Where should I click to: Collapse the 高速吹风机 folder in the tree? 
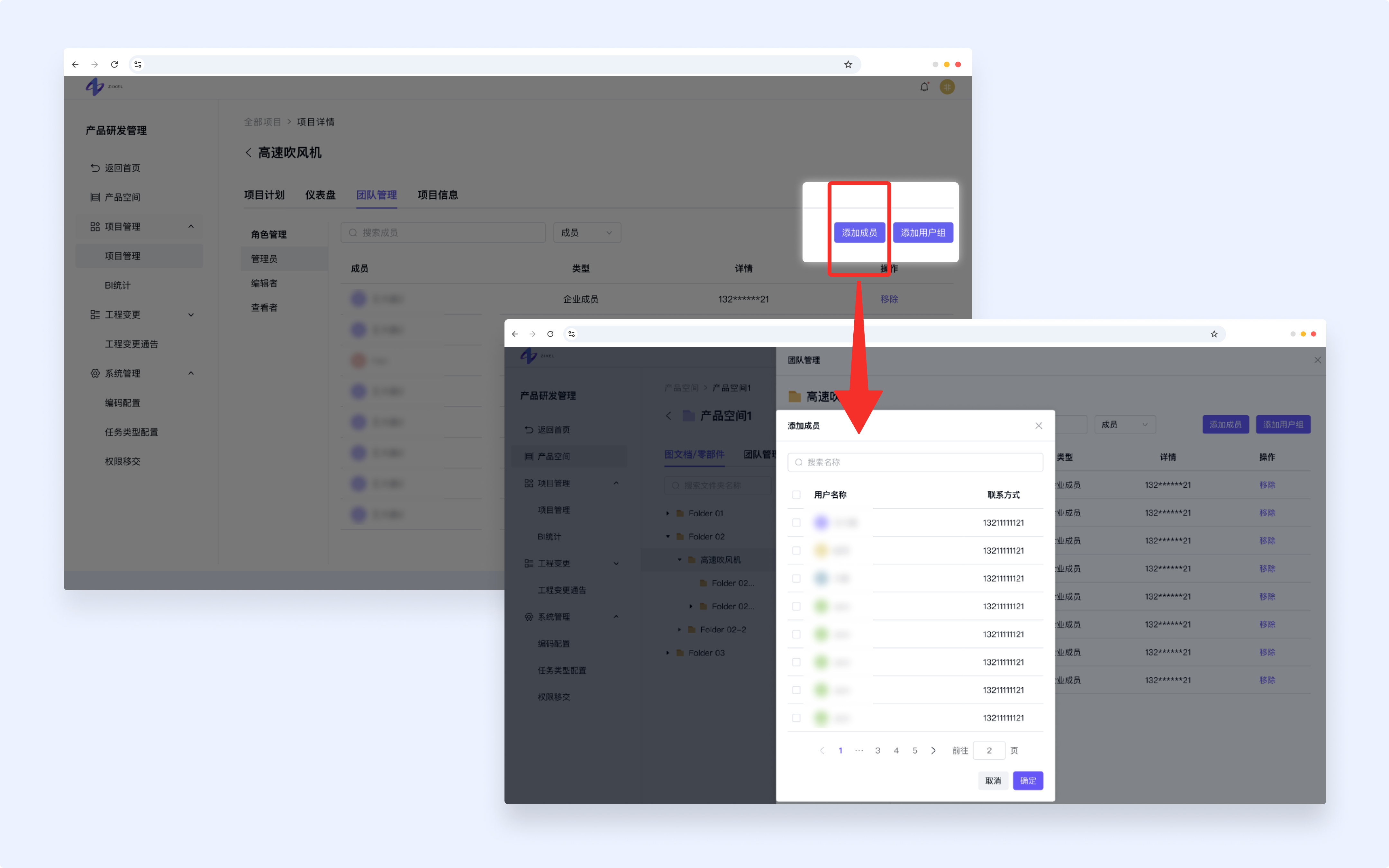[x=679, y=560]
